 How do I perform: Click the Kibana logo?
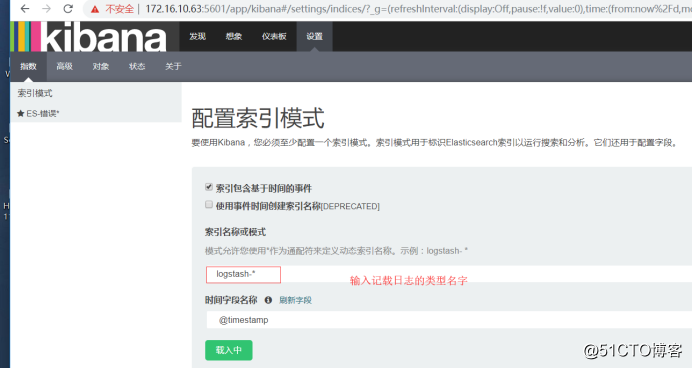[x=89, y=37]
